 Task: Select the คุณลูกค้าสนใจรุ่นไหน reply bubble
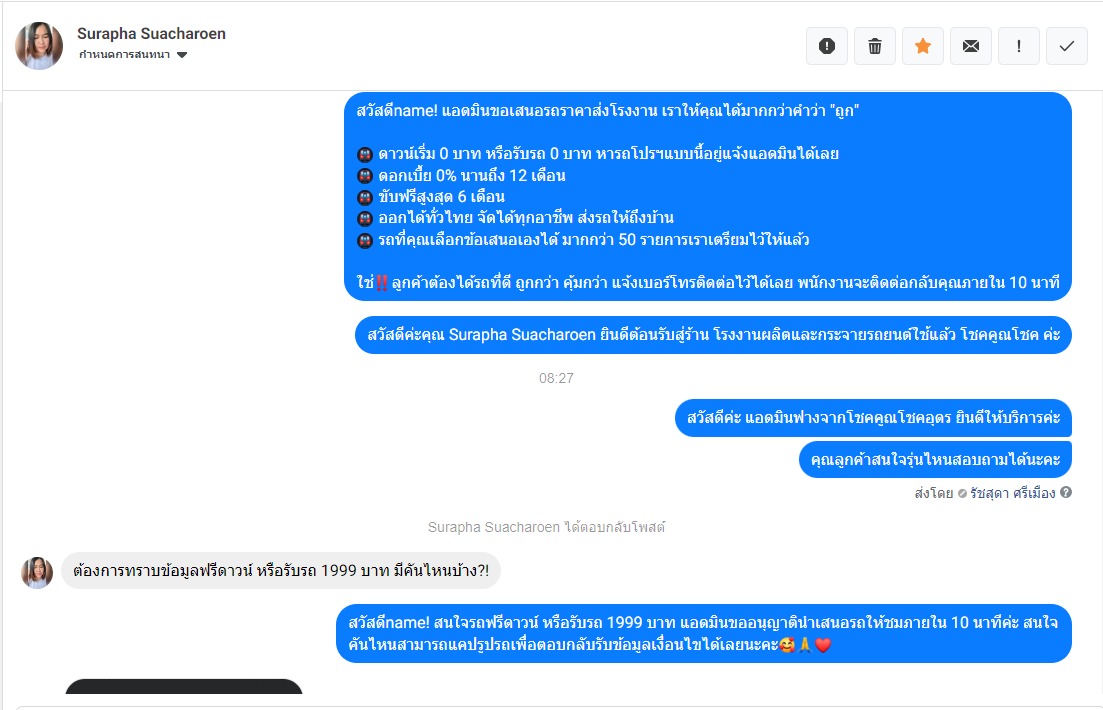click(x=935, y=459)
